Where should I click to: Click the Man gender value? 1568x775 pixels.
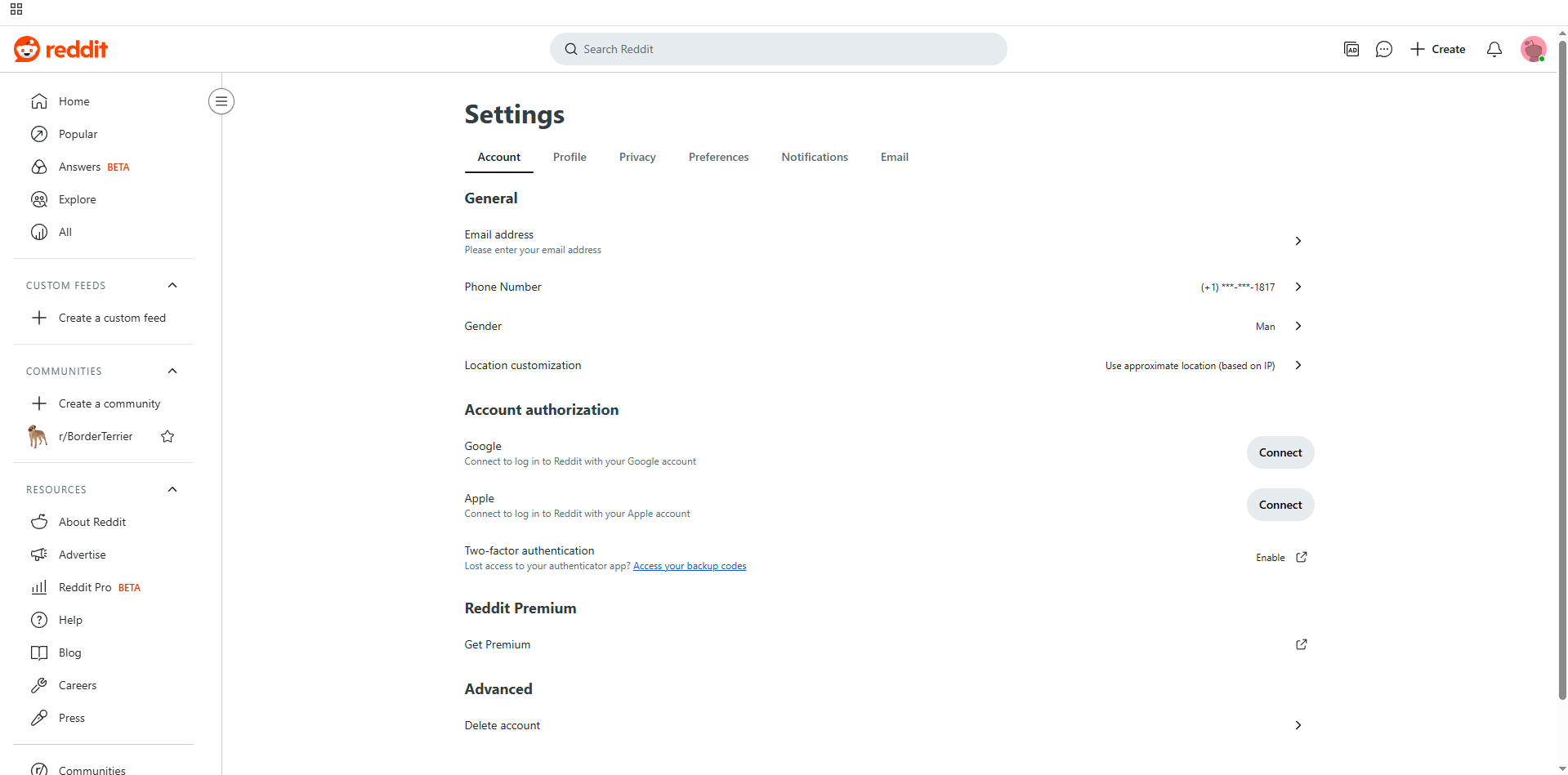[1265, 327]
